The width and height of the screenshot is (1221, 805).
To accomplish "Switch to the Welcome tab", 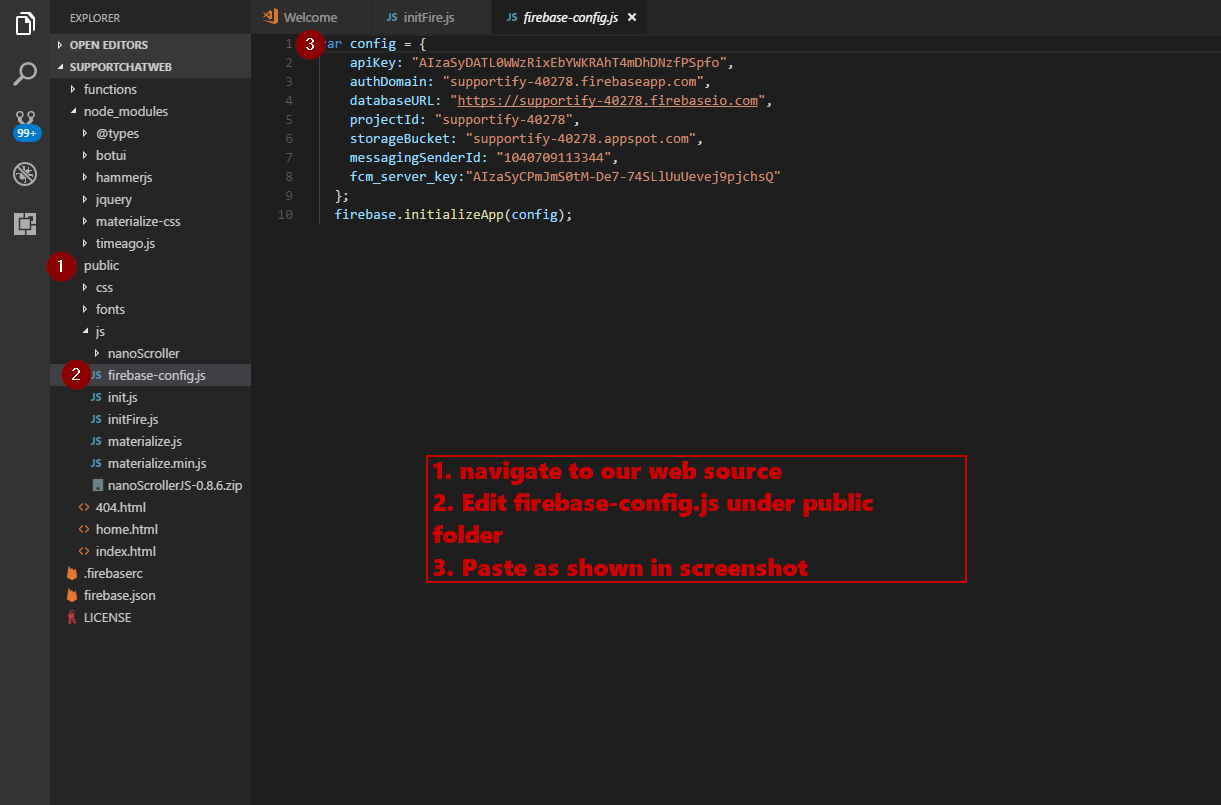I will [310, 17].
